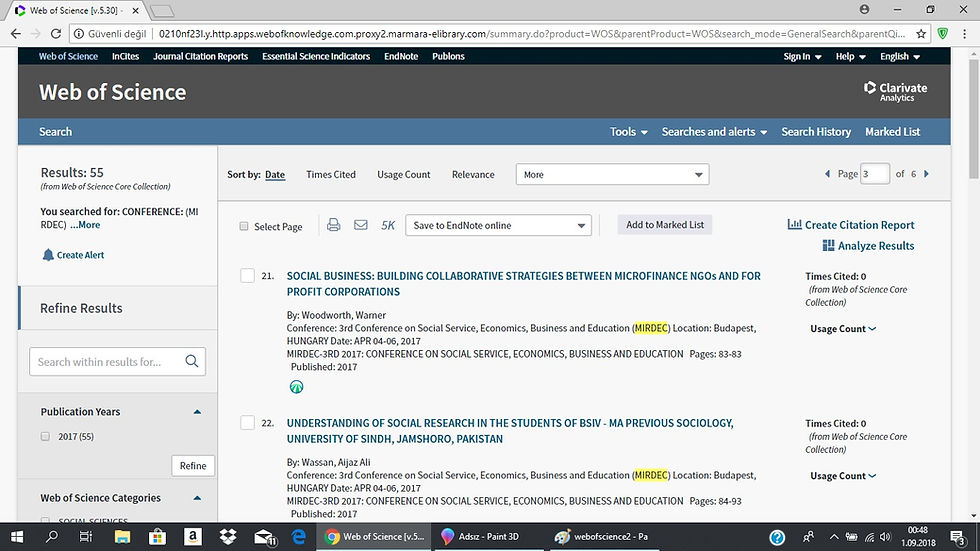This screenshot has height=551, width=980.
Task: Click the email envelope icon
Action: click(x=361, y=225)
